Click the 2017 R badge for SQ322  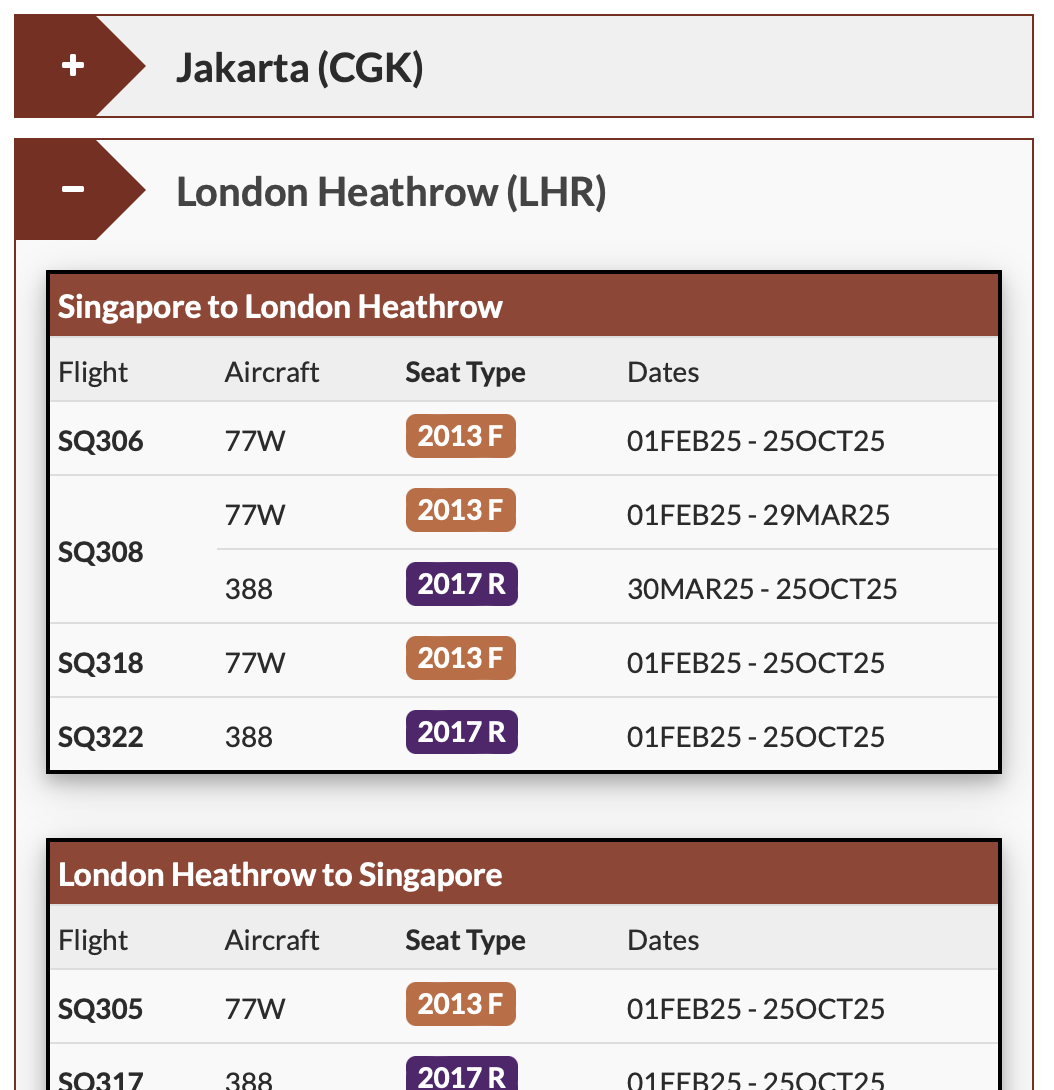point(461,733)
